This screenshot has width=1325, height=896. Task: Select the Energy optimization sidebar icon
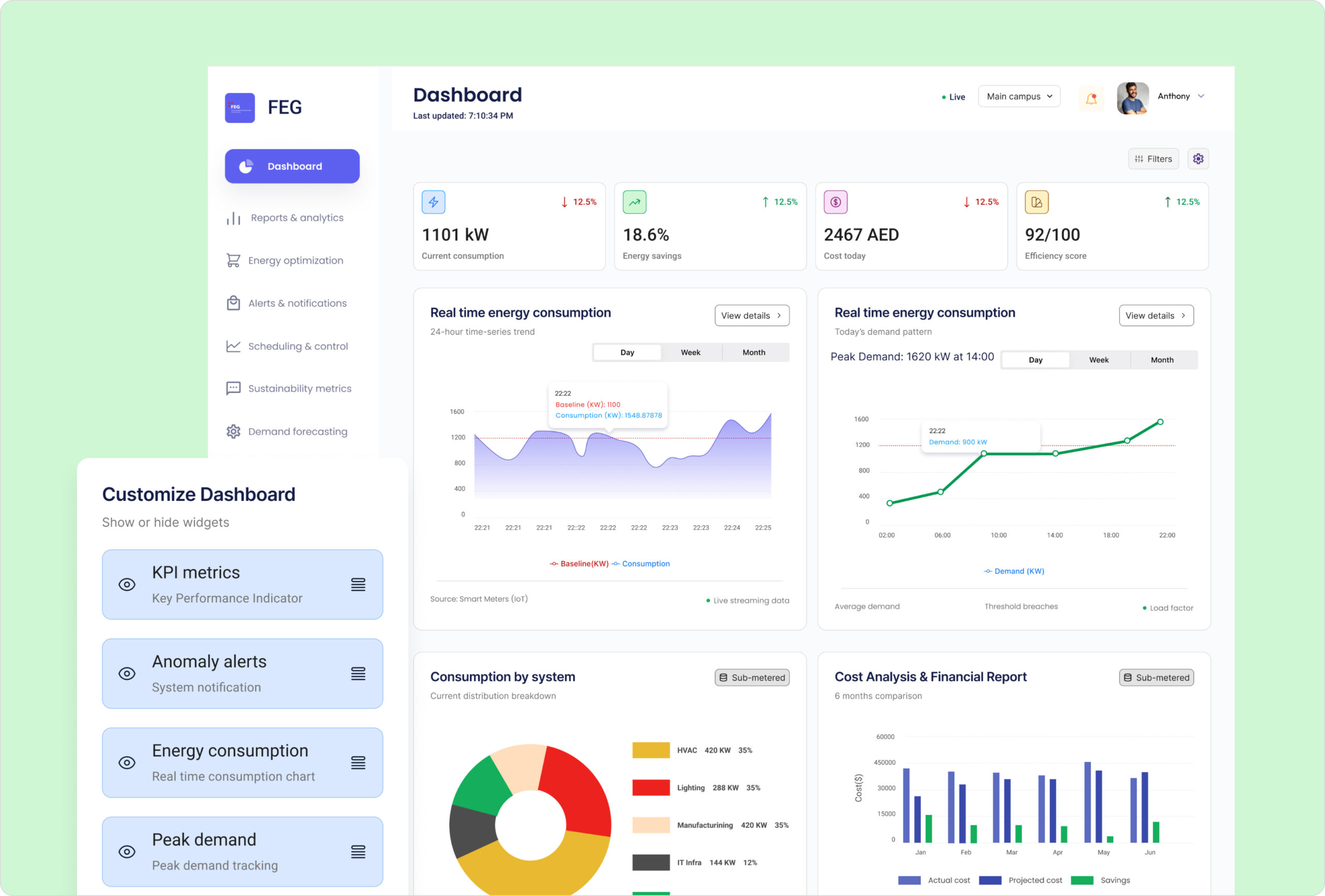point(233,260)
